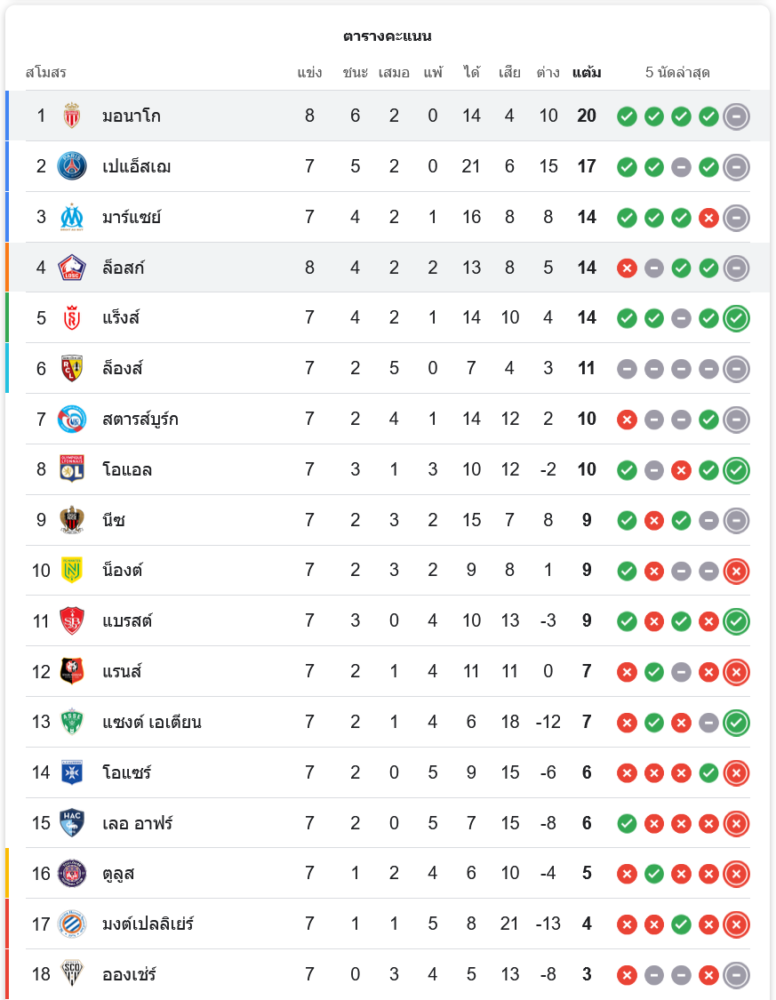Click the Lille club crest in row 4
776x1000 pixels.
coord(71,267)
